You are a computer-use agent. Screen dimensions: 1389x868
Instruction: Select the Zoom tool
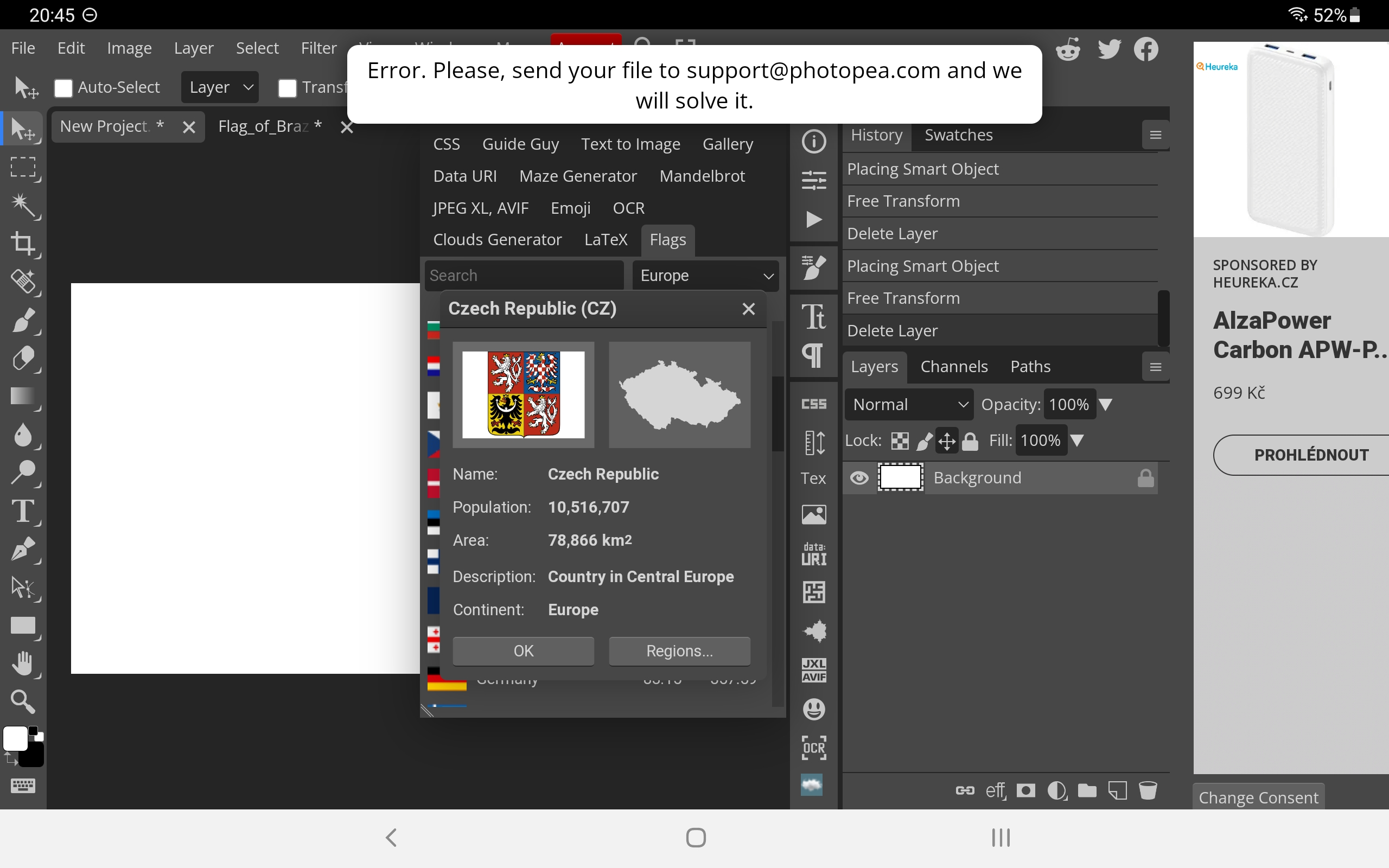pyautogui.click(x=24, y=701)
